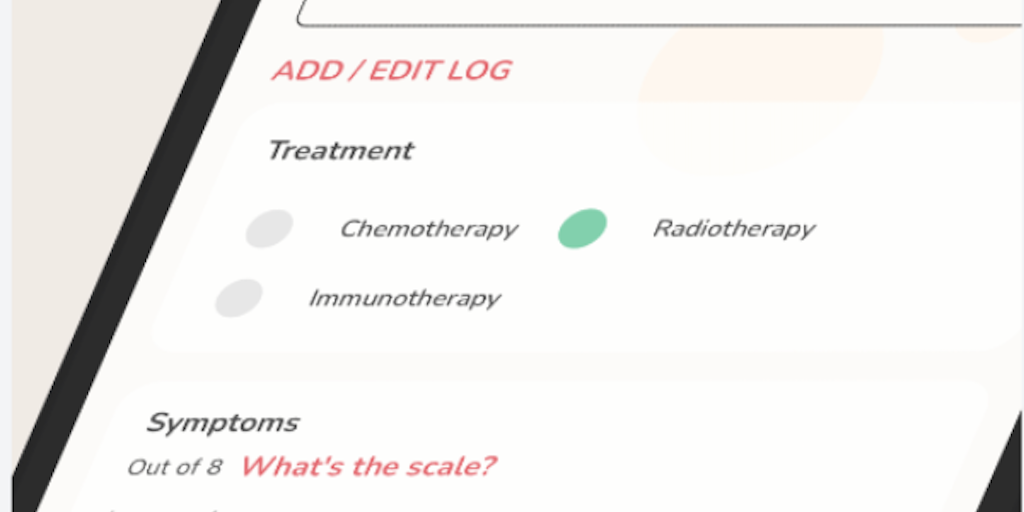Select the Chemotherapy treatment toggle
This screenshot has height=512, width=1024.
click(270, 228)
